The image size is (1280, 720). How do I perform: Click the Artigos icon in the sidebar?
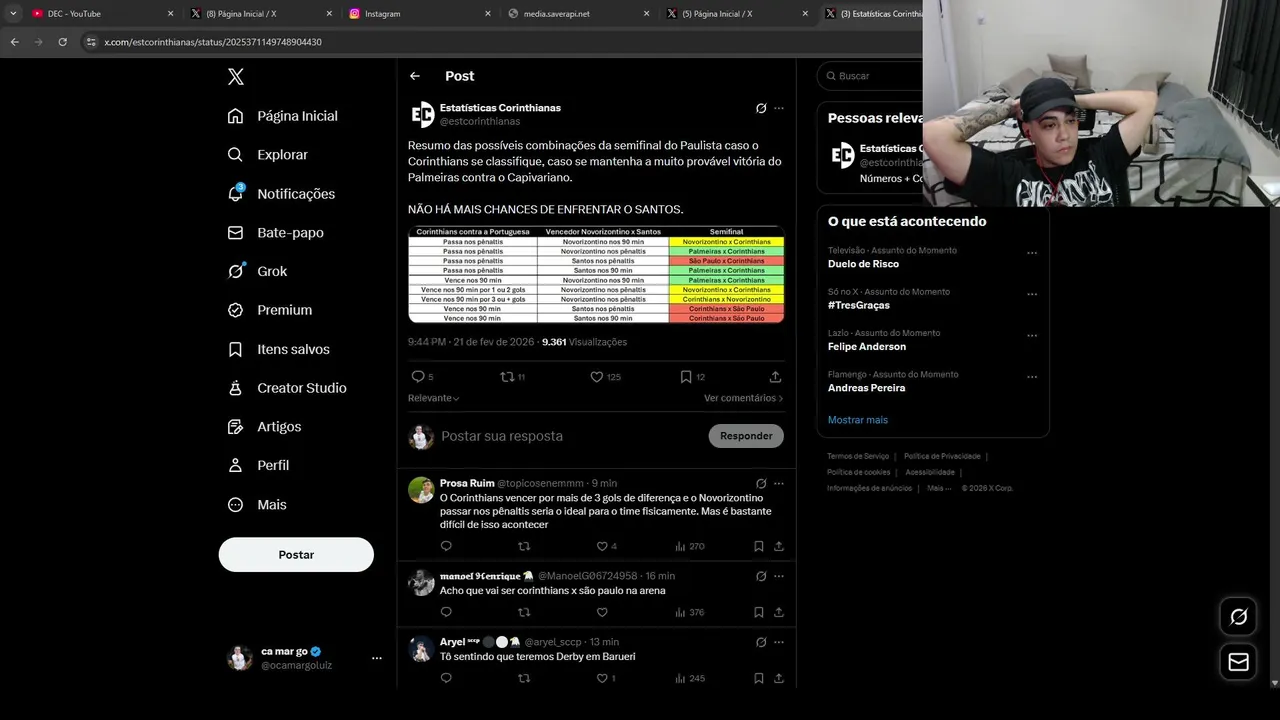[235, 427]
